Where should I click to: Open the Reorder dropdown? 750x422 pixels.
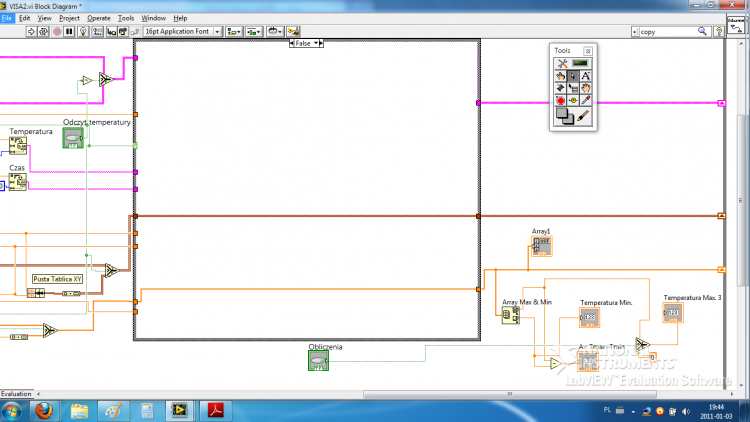275,32
